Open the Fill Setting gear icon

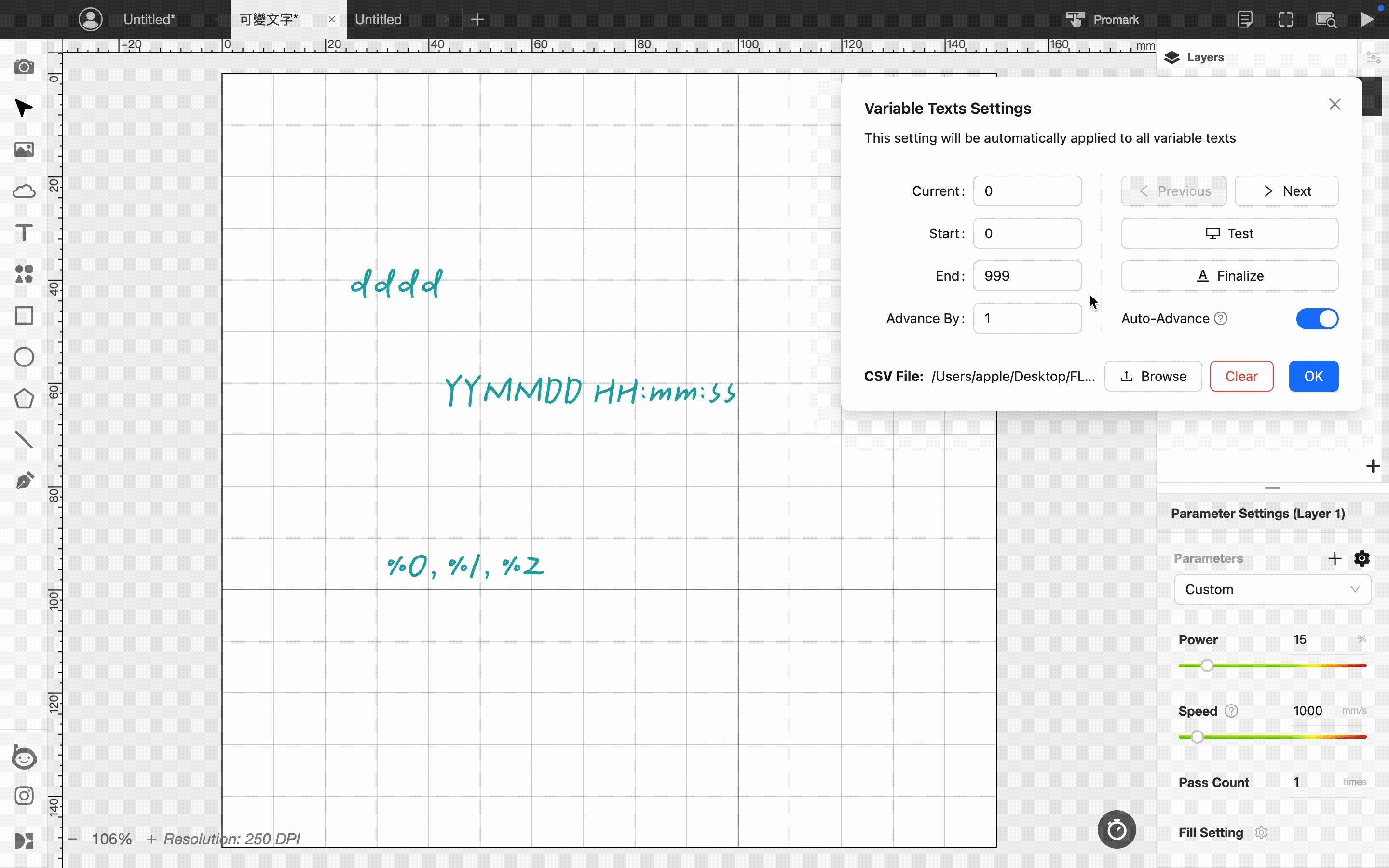click(x=1261, y=832)
